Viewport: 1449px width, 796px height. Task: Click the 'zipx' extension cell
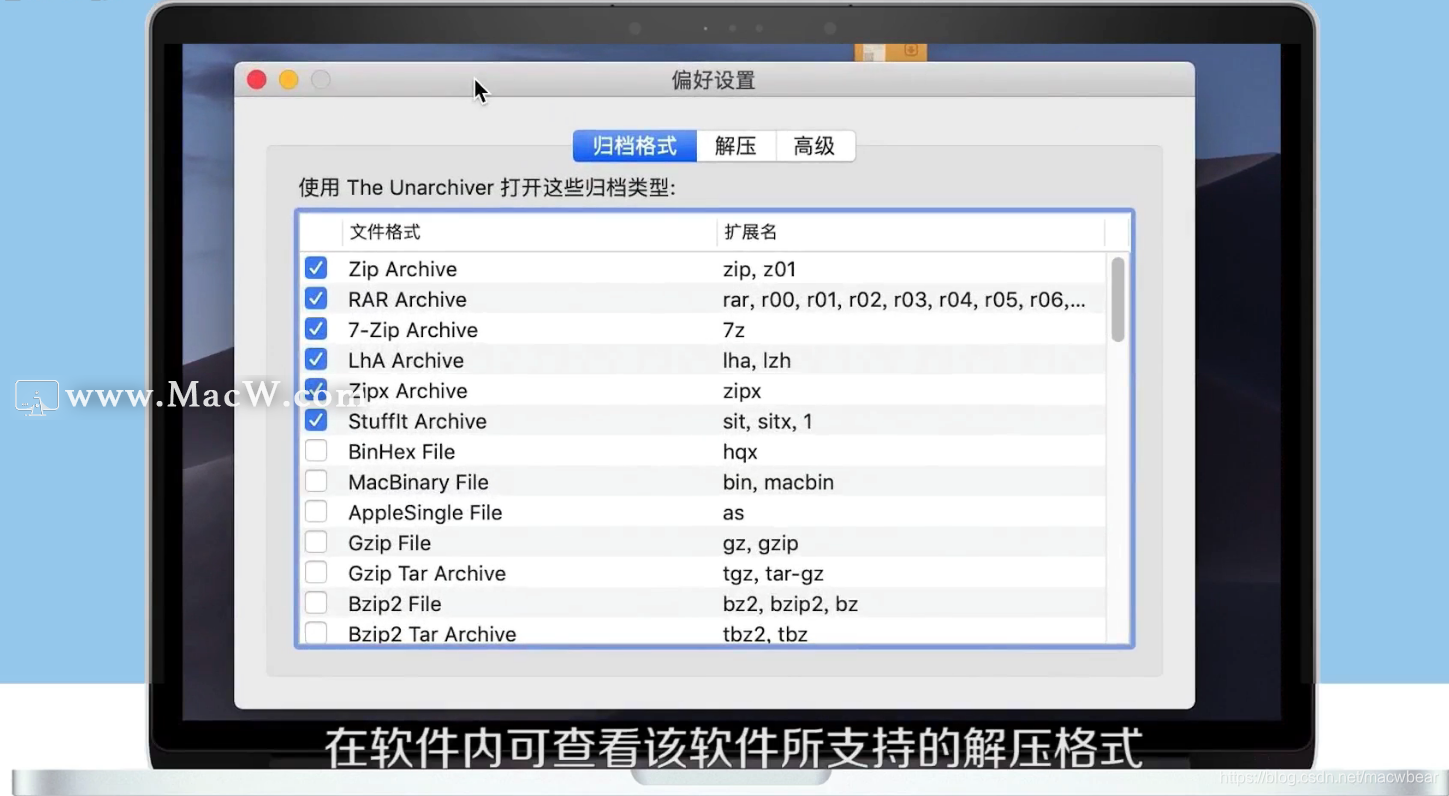pyautogui.click(x=742, y=391)
